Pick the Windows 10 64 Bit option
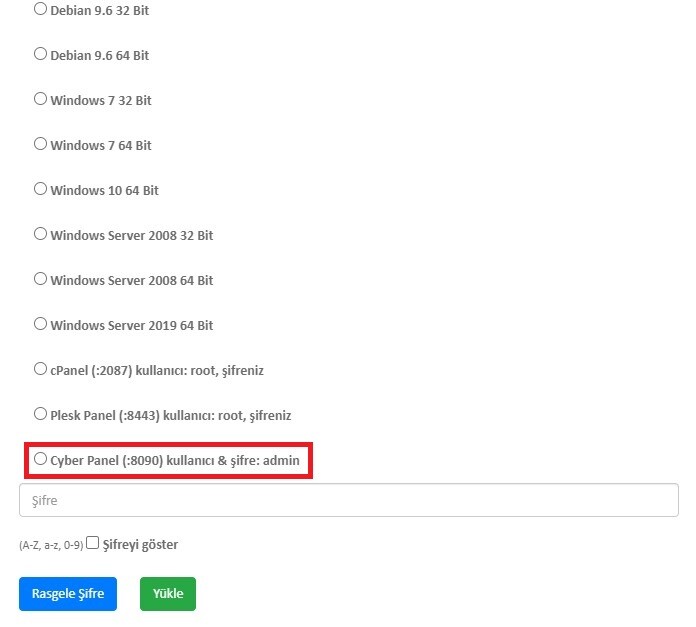Screen dimensions: 696x627 [40, 189]
